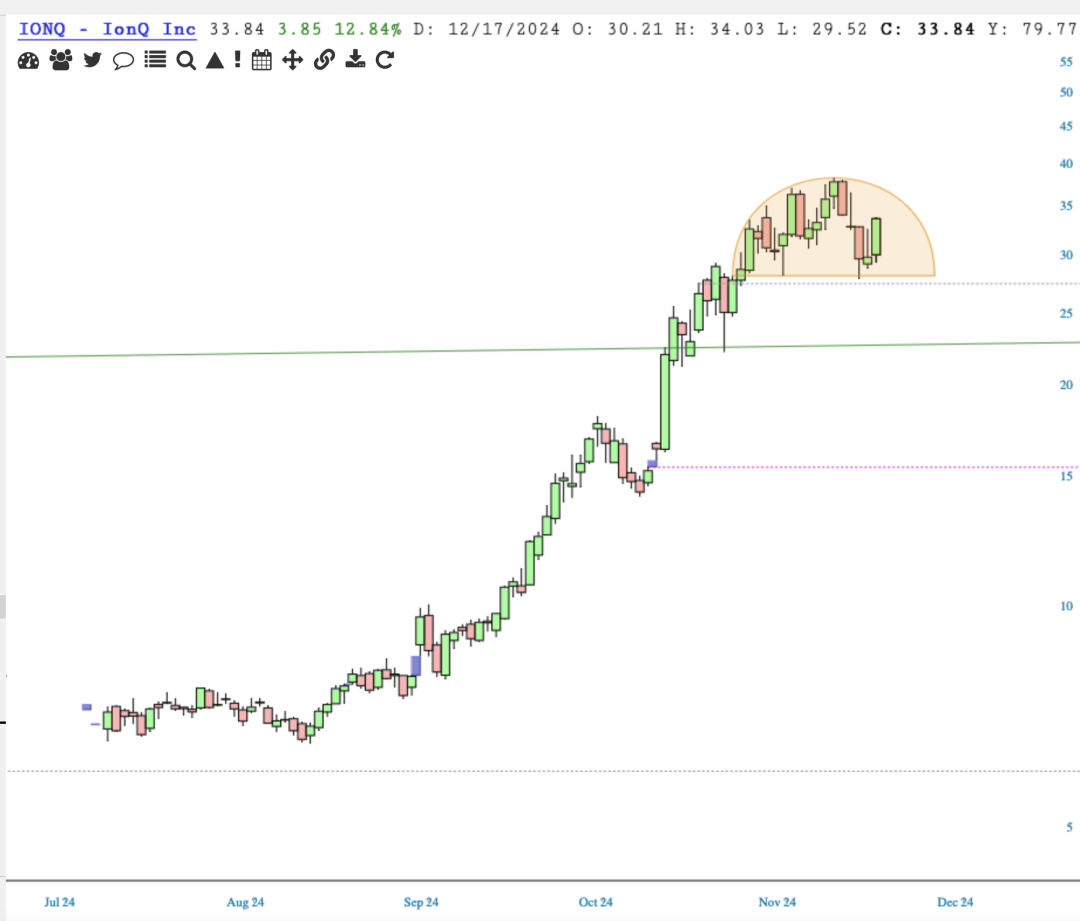Click the 20 price axis label
This screenshot has width=1080, height=921.
1066,384
